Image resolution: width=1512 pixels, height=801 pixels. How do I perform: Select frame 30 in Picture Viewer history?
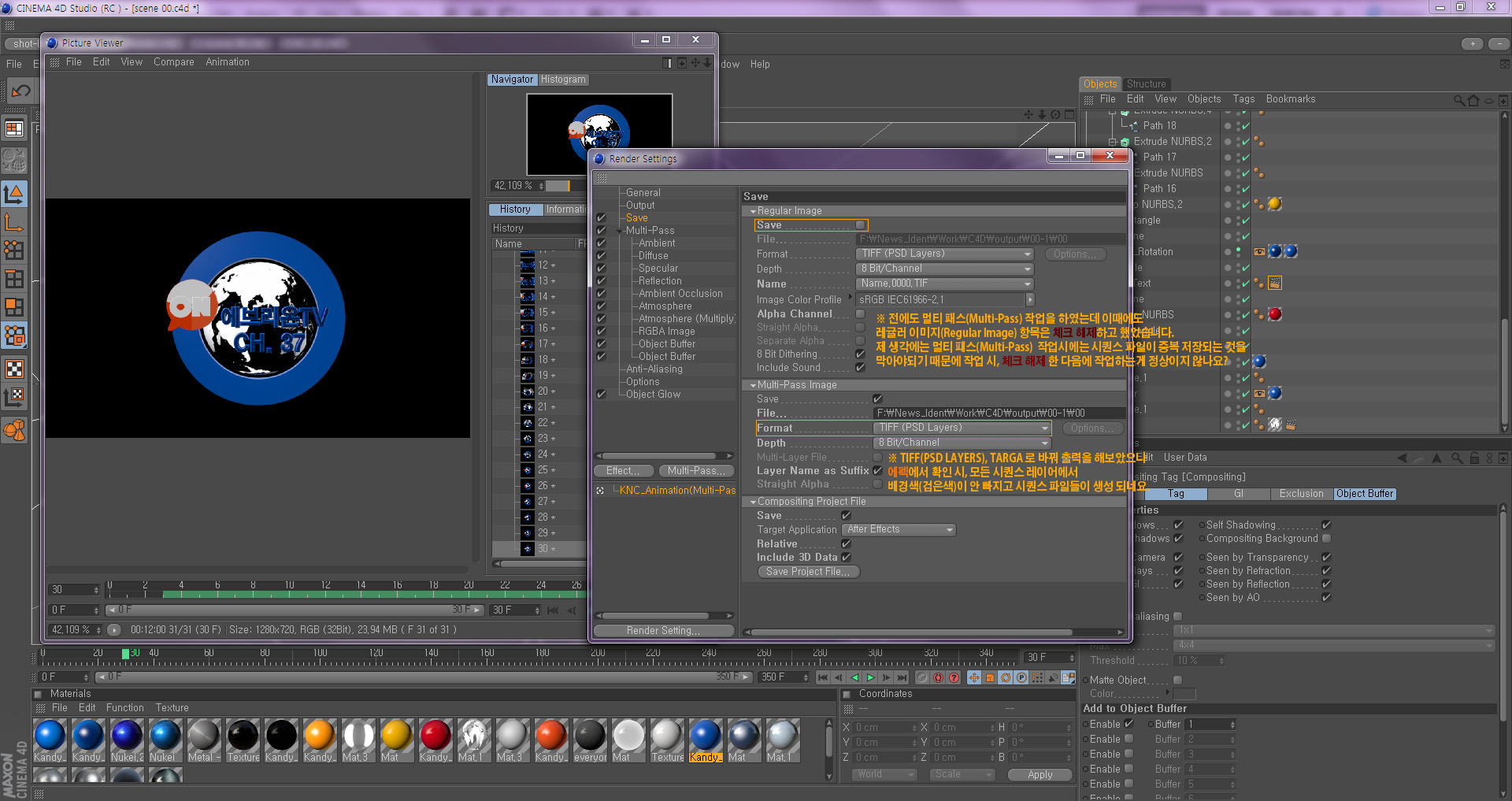[539, 549]
